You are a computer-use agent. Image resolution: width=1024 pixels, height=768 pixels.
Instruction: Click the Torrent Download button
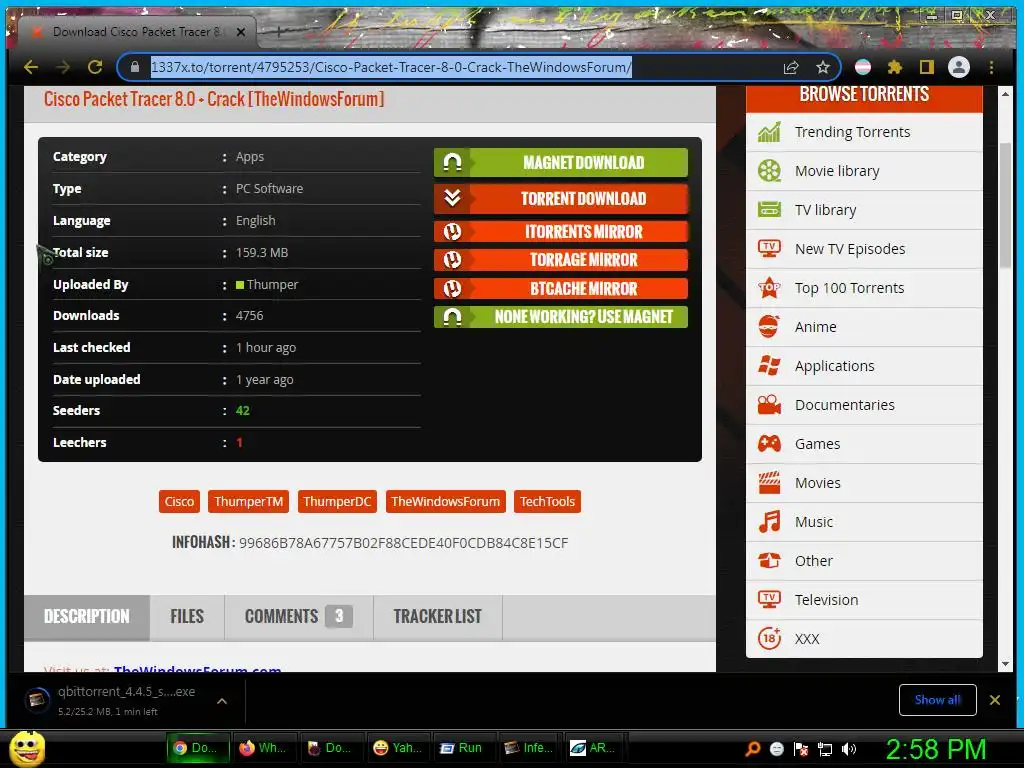point(560,199)
